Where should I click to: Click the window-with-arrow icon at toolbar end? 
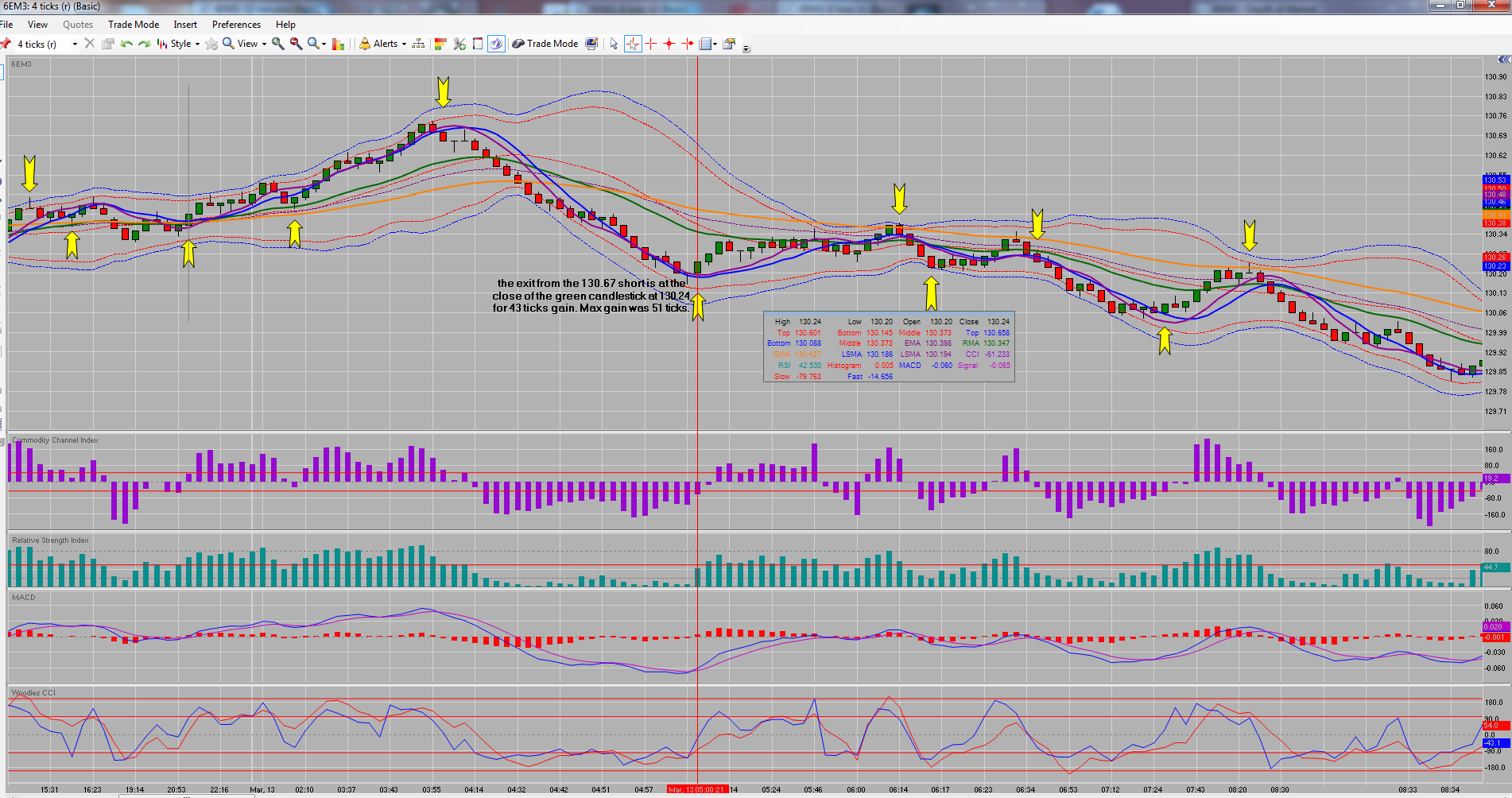click(x=729, y=44)
